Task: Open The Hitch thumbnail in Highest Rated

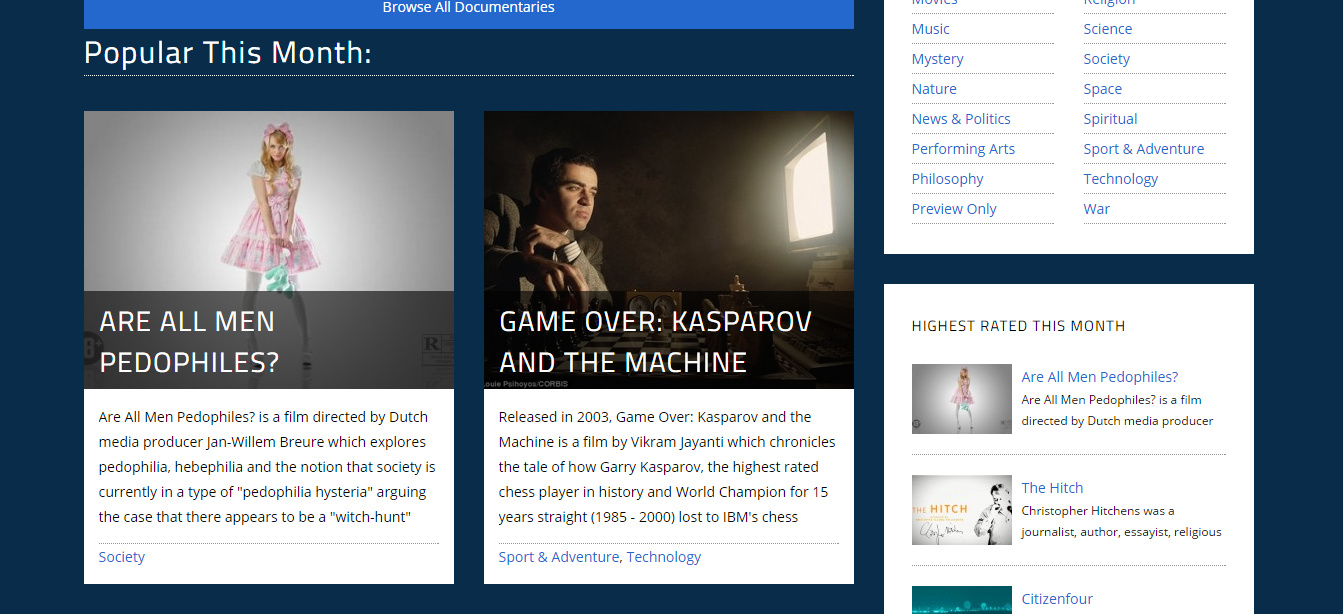Action: 962,510
